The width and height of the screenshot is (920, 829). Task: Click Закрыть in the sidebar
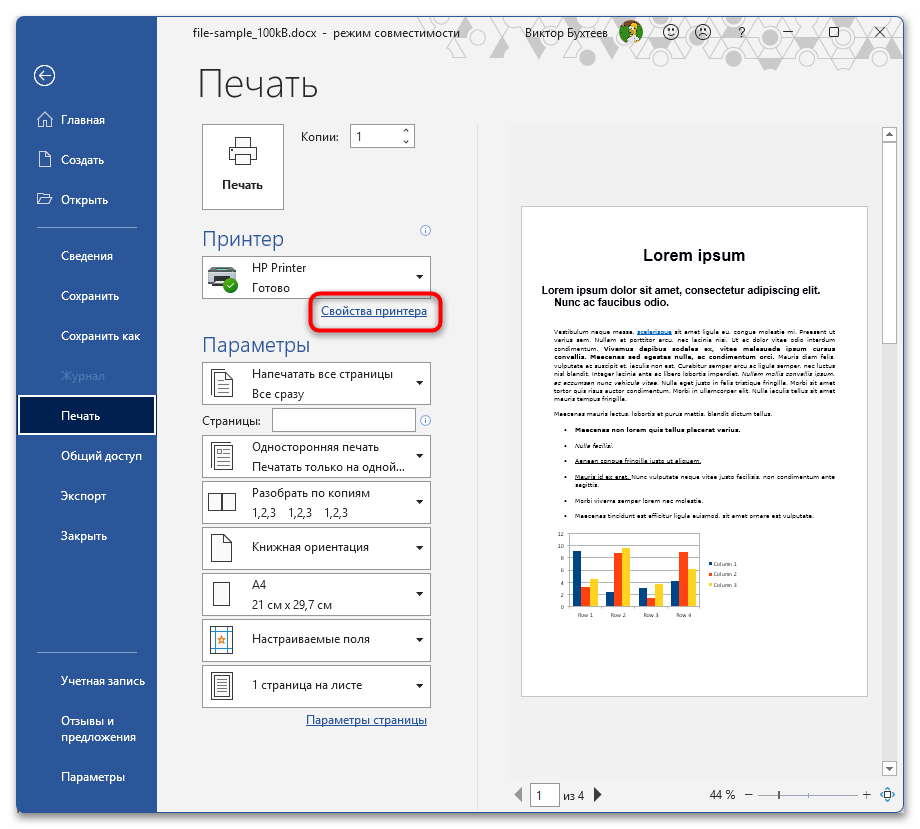pos(87,536)
